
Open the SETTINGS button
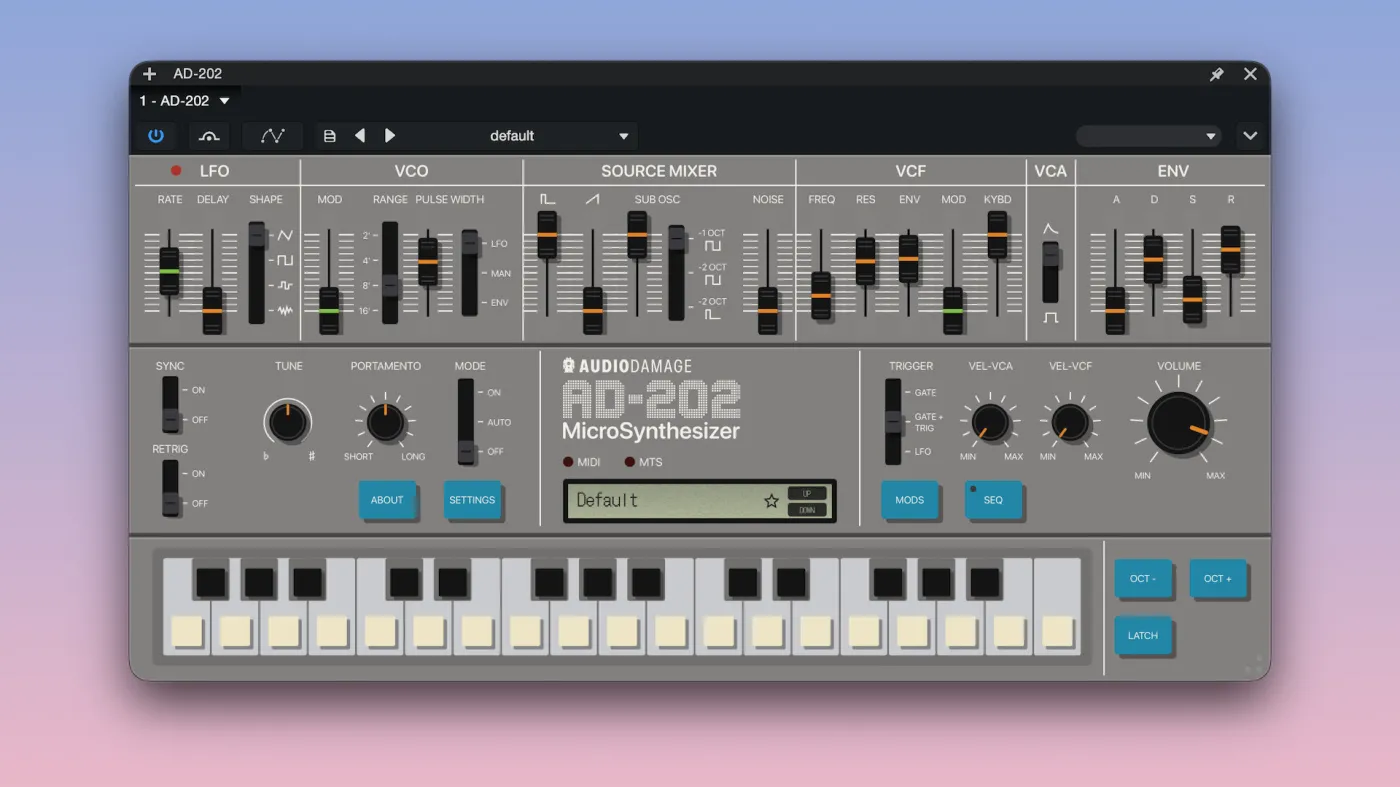pyautogui.click(x=472, y=500)
